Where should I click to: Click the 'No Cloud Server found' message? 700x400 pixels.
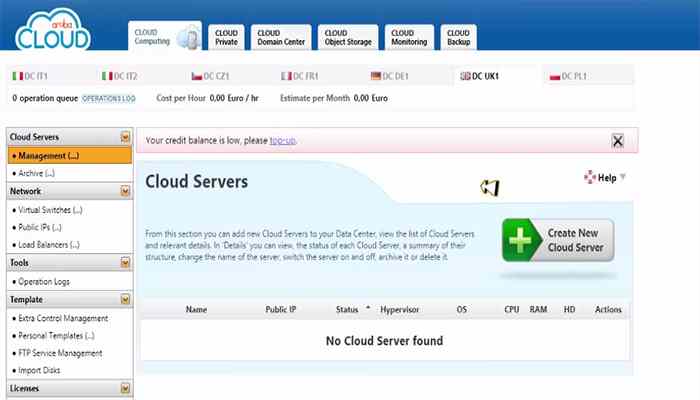[x=384, y=341]
